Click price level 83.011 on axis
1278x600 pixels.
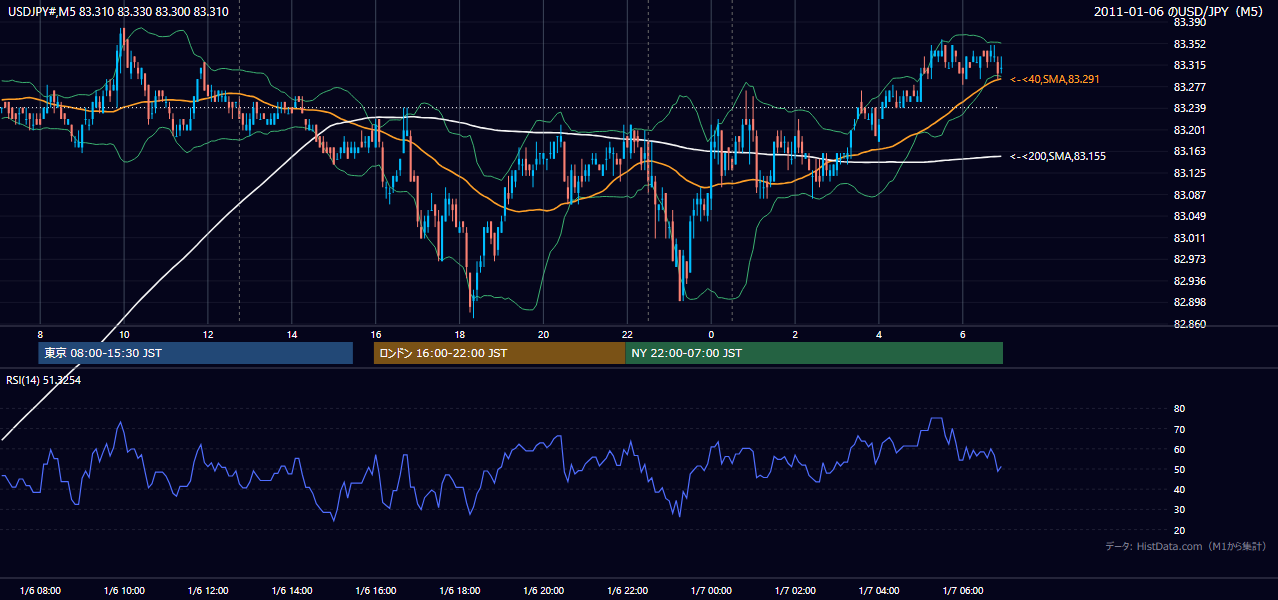(1188, 238)
